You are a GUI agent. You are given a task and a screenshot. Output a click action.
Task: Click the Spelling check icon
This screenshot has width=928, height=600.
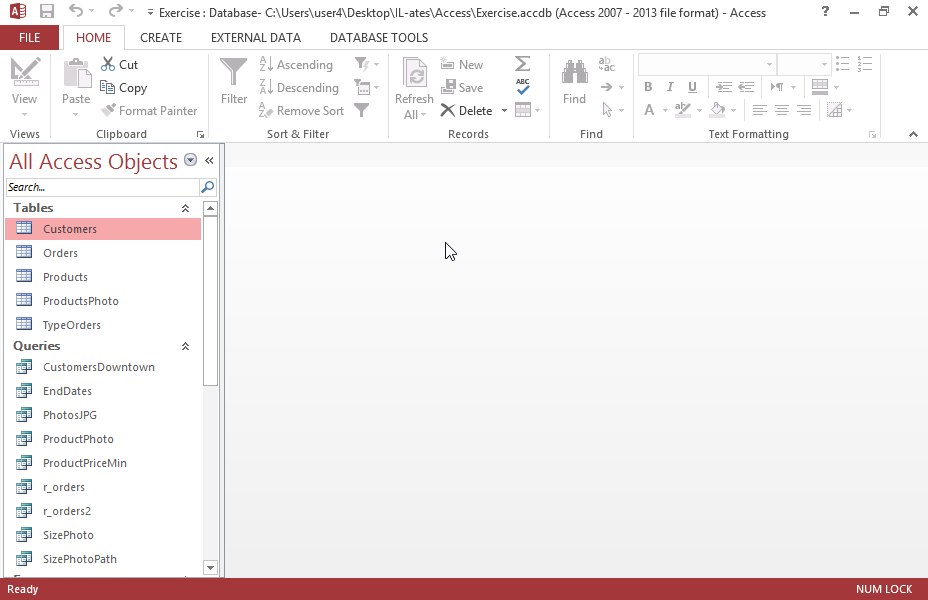click(x=523, y=86)
